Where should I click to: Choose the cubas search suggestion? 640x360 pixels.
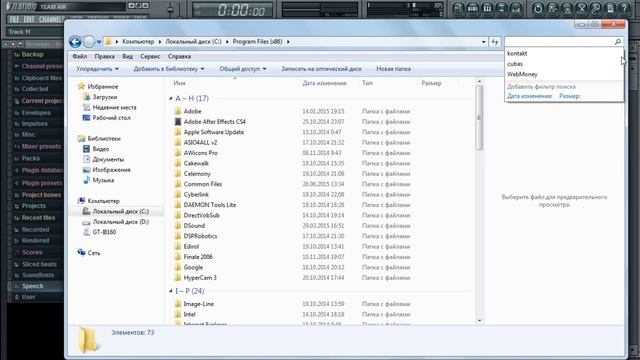coord(563,64)
